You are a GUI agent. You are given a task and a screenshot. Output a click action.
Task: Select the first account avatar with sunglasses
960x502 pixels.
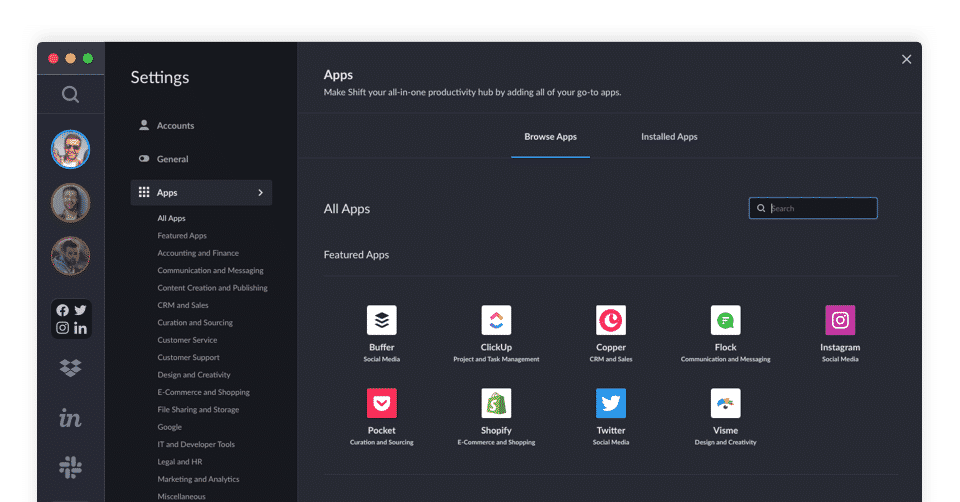pyautogui.click(x=70, y=149)
